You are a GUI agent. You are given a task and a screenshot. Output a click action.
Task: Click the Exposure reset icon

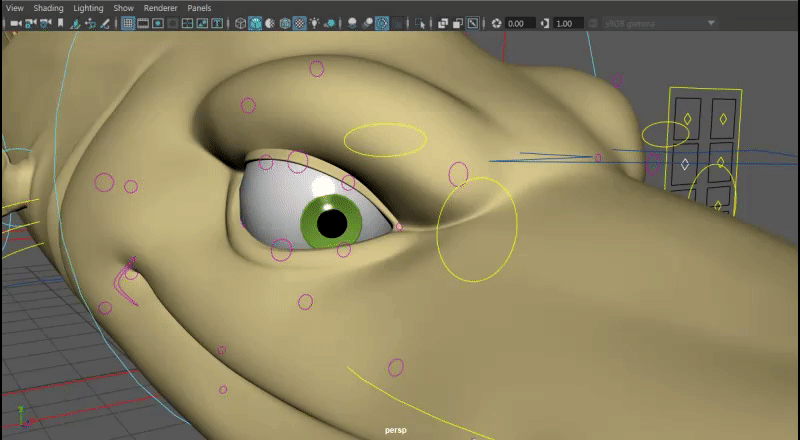coord(496,23)
